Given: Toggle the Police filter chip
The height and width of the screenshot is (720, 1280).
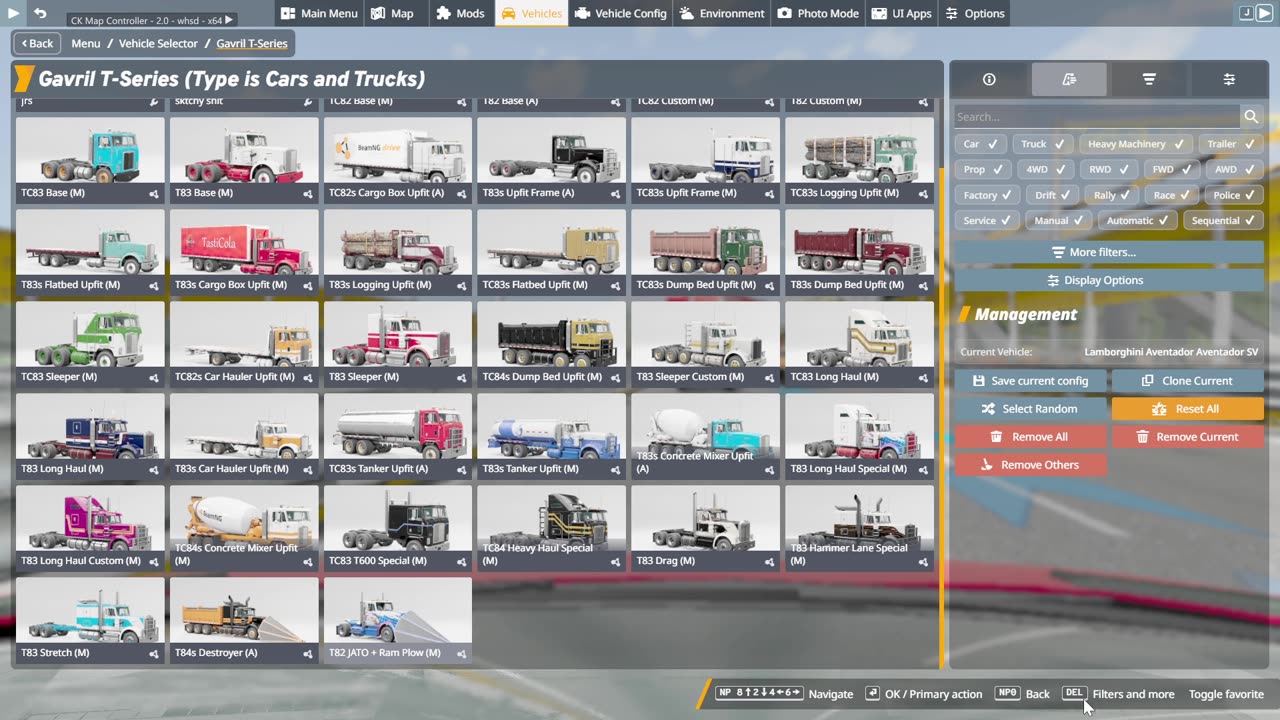Looking at the screenshot, I should pyautogui.click(x=1234, y=196).
